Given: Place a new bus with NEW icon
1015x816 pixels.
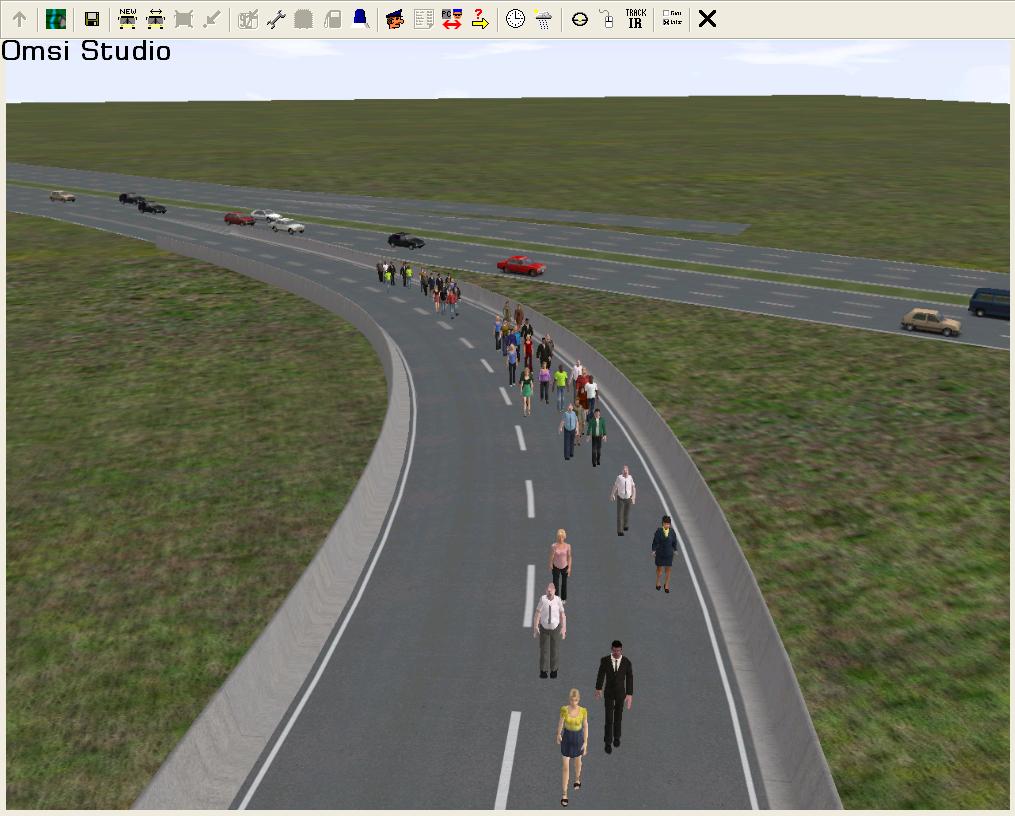Looking at the screenshot, I should 127,19.
